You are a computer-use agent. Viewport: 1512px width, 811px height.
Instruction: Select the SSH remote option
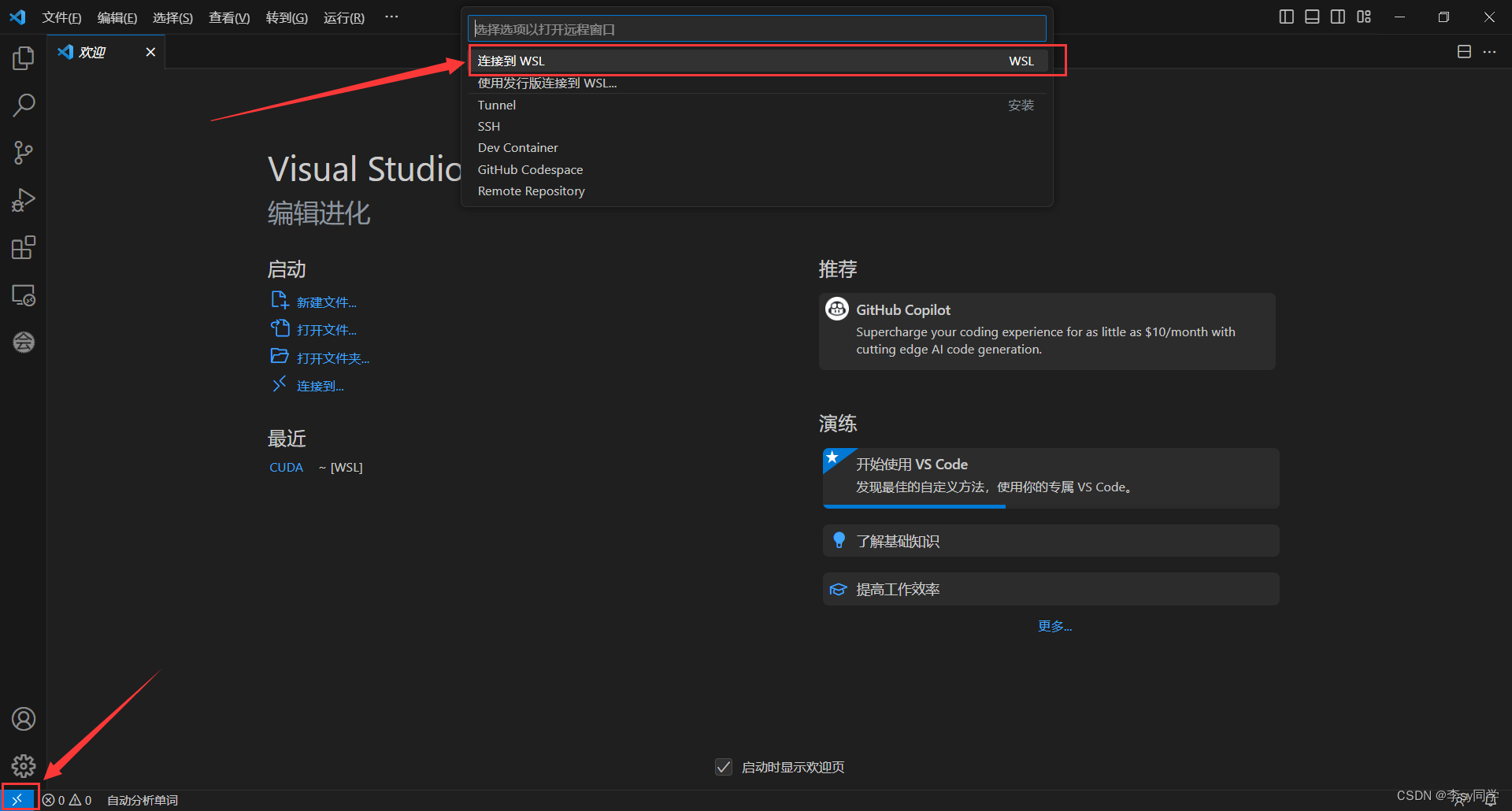(757, 126)
